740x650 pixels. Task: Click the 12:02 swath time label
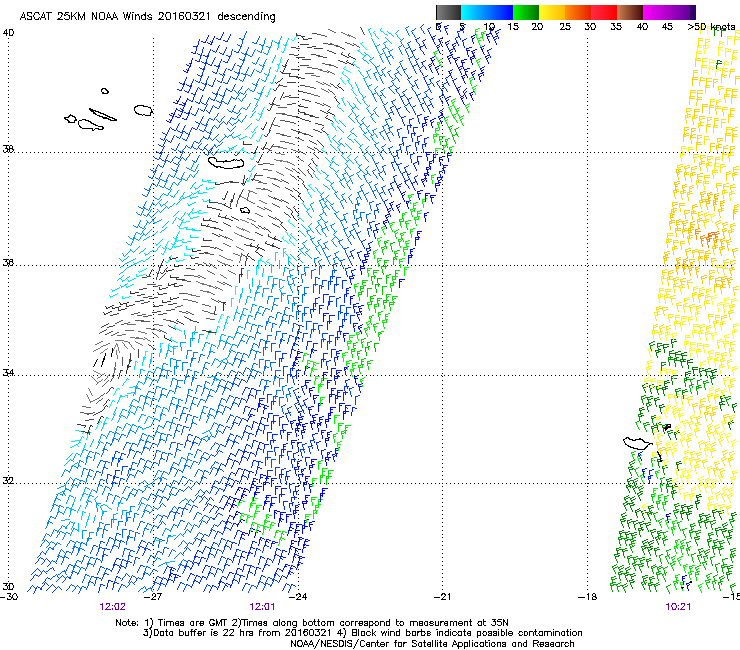click(112, 607)
